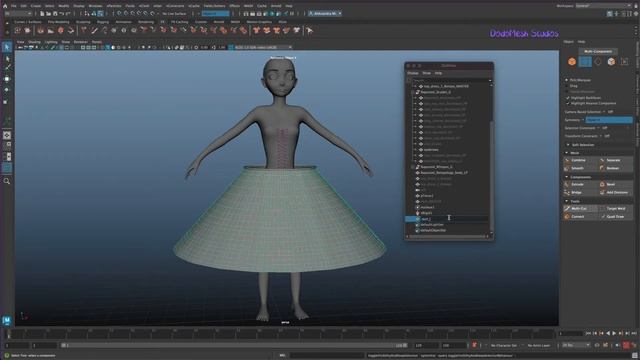This screenshot has width=640, height=360.
Task: Select the arrow Select tool in toolbox
Action: click(x=7, y=47)
